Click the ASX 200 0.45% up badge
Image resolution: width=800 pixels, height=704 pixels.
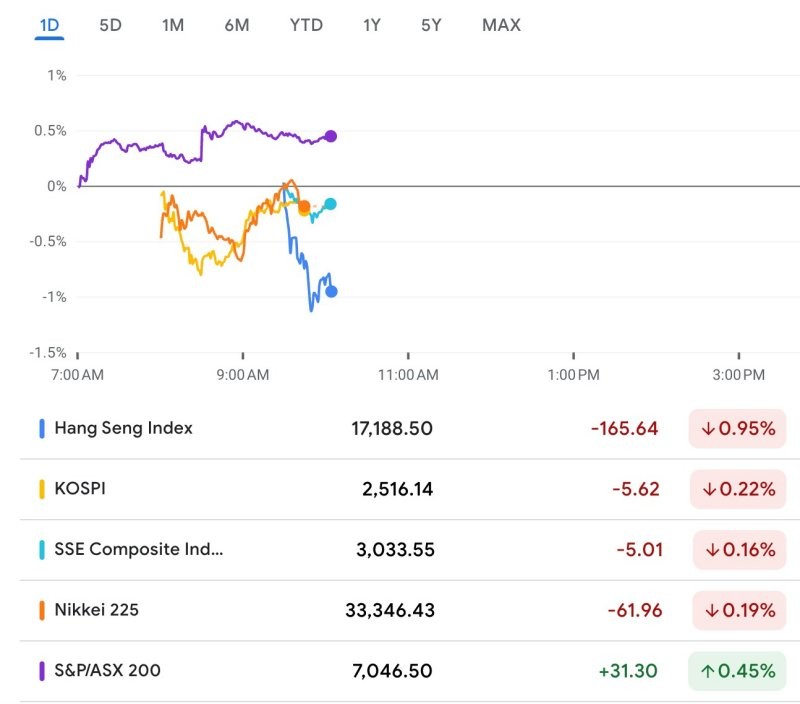pyautogui.click(x=737, y=671)
